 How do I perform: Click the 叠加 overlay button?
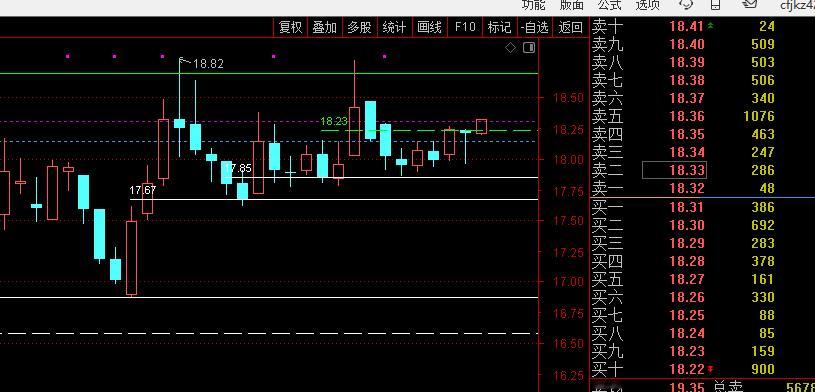(x=324, y=27)
